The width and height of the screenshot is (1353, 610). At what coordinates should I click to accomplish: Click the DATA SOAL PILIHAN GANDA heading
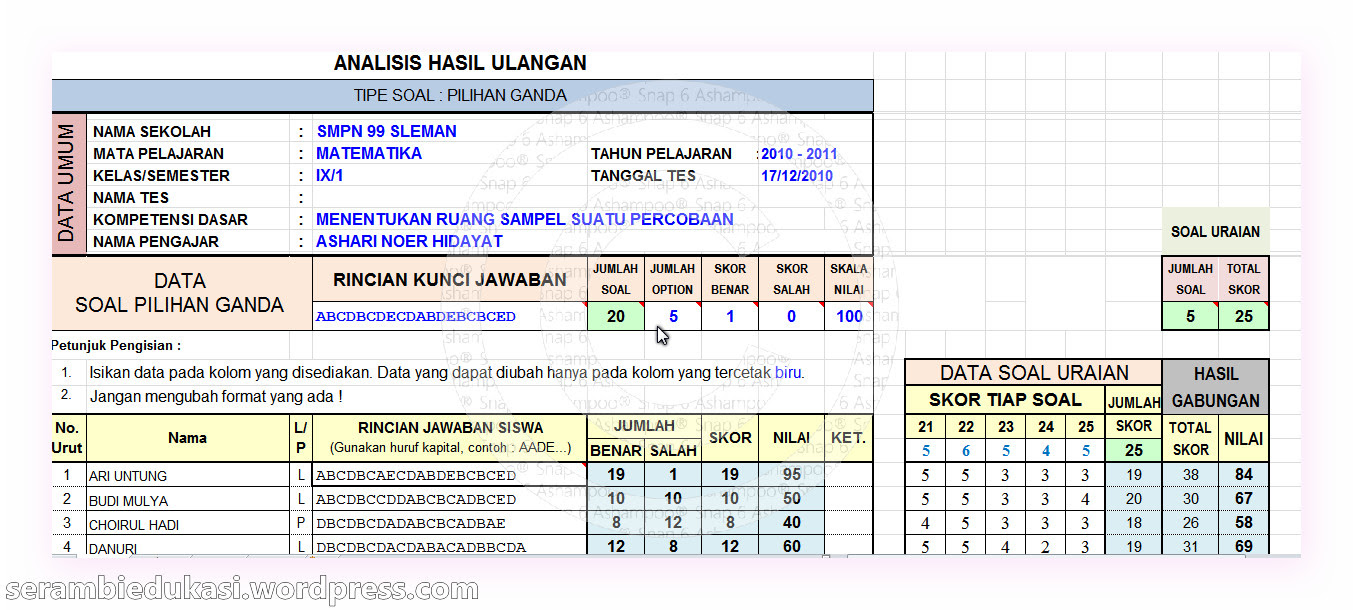[x=180, y=293]
